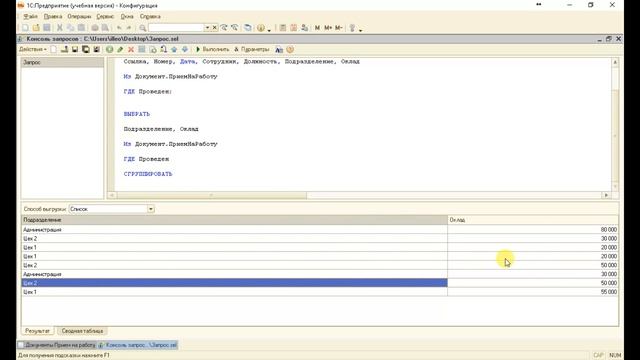Click the Параметры button
This screenshot has height=360, width=640.
click(251, 49)
